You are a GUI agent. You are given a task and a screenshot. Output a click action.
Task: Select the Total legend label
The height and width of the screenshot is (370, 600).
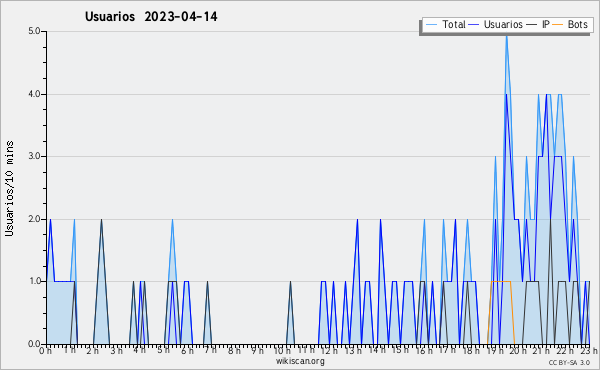pyautogui.click(x=453, y=24)
